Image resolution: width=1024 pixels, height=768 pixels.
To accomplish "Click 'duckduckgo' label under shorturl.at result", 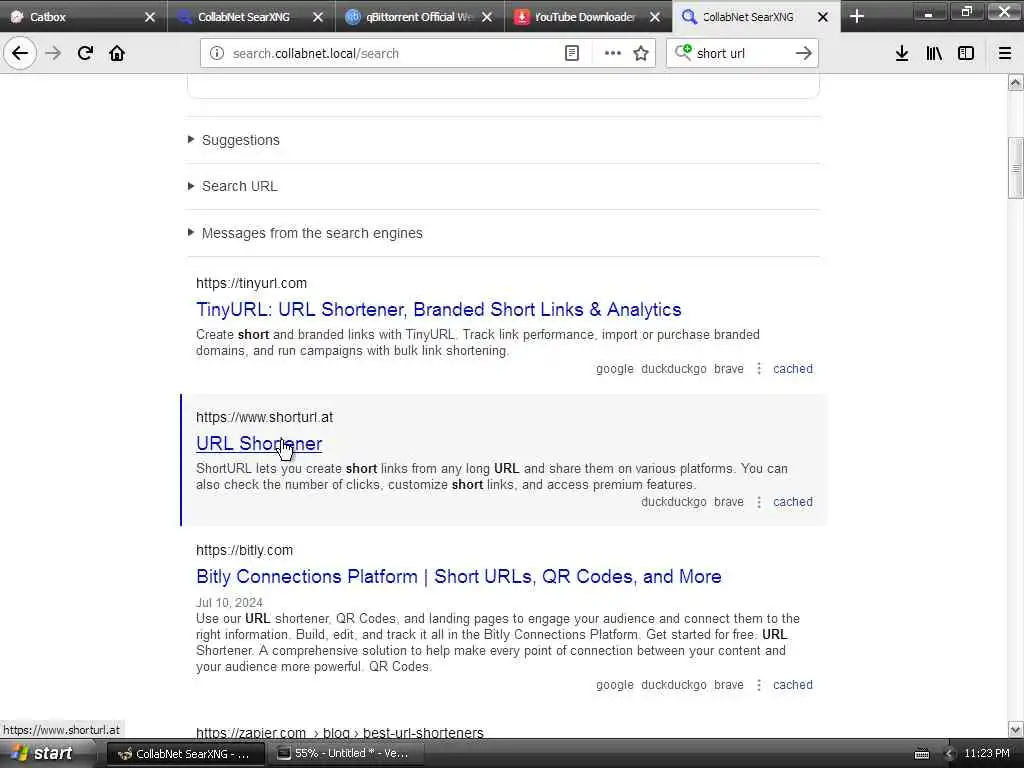I will [673, 502].
